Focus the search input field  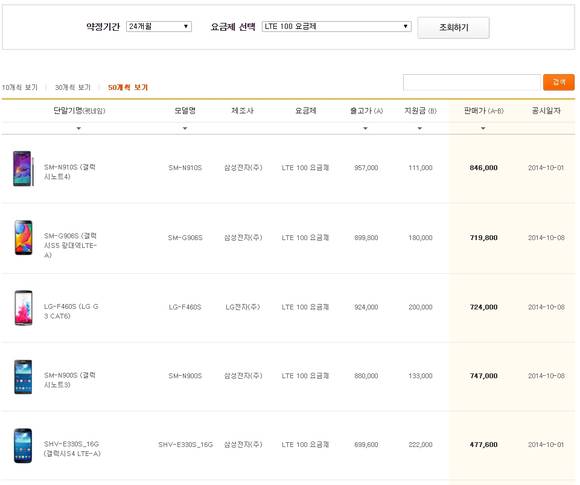click(x=472, y=82)
